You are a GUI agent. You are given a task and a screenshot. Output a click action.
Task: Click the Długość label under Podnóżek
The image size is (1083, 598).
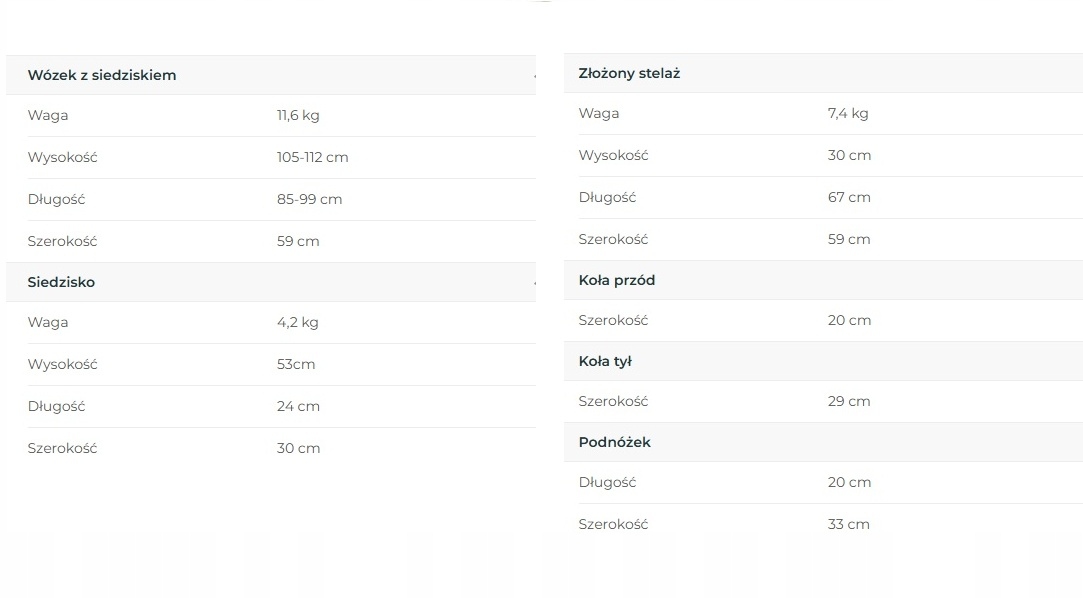pyautogui.click(x=607, y=482)
